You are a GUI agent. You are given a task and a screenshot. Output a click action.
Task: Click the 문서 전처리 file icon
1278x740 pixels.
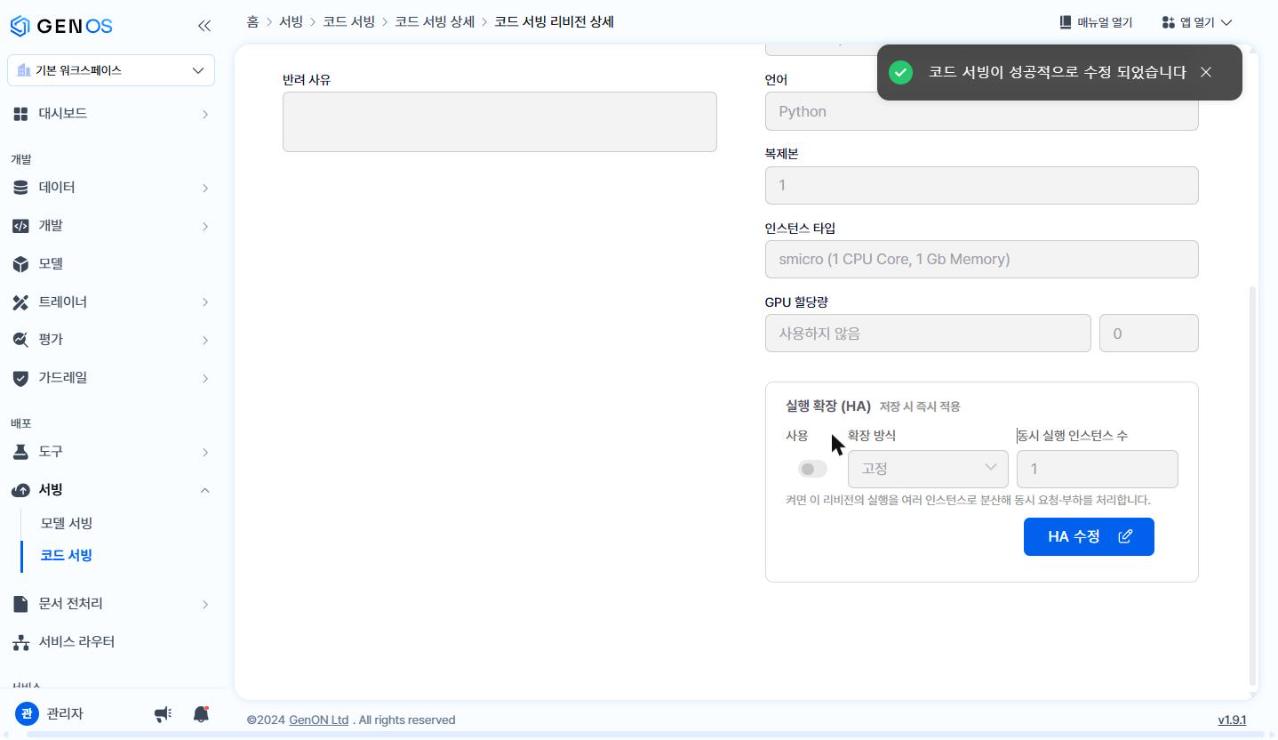(20, 604)
